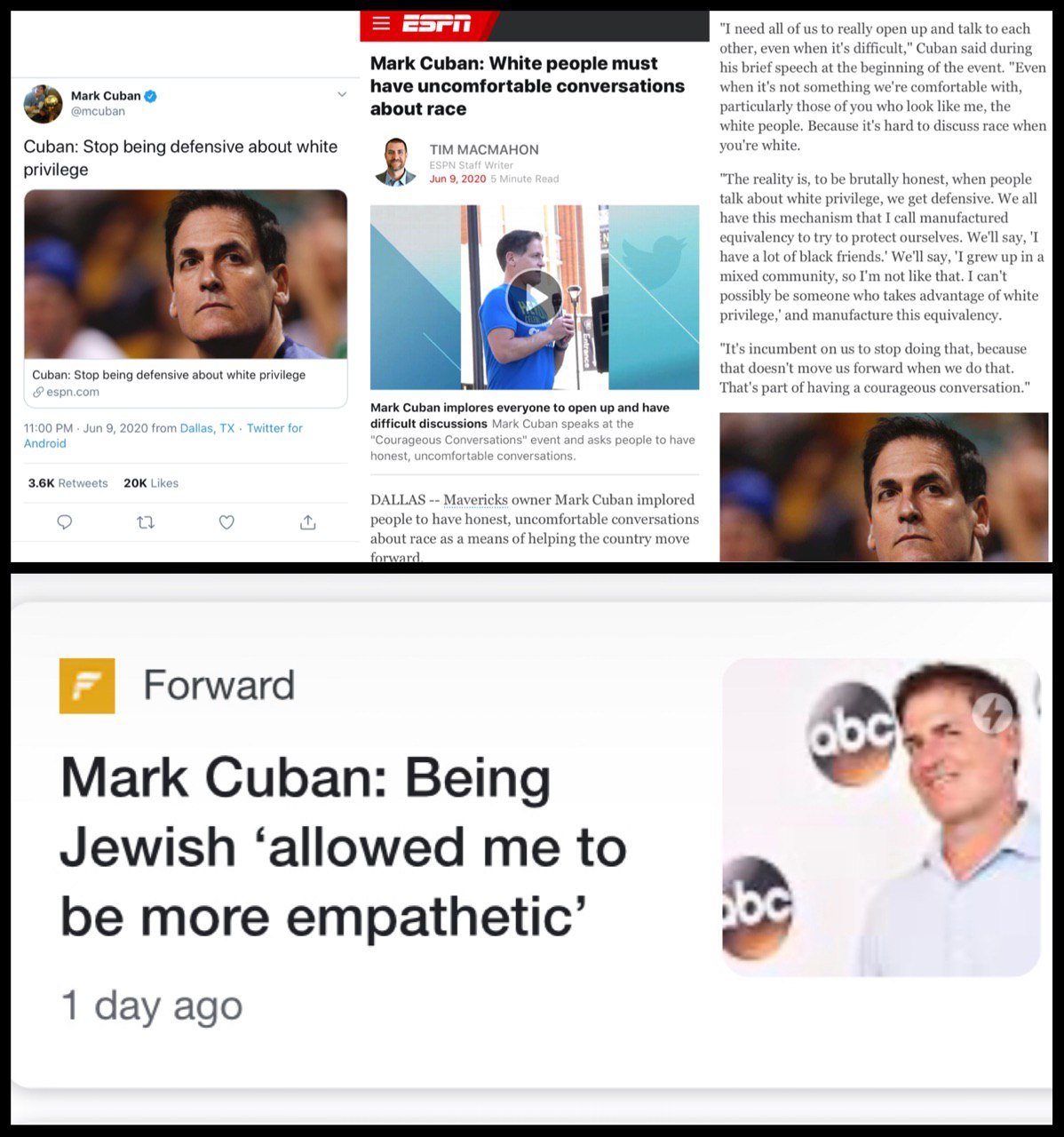Expand the tweet options chevron

click(341, 94)
